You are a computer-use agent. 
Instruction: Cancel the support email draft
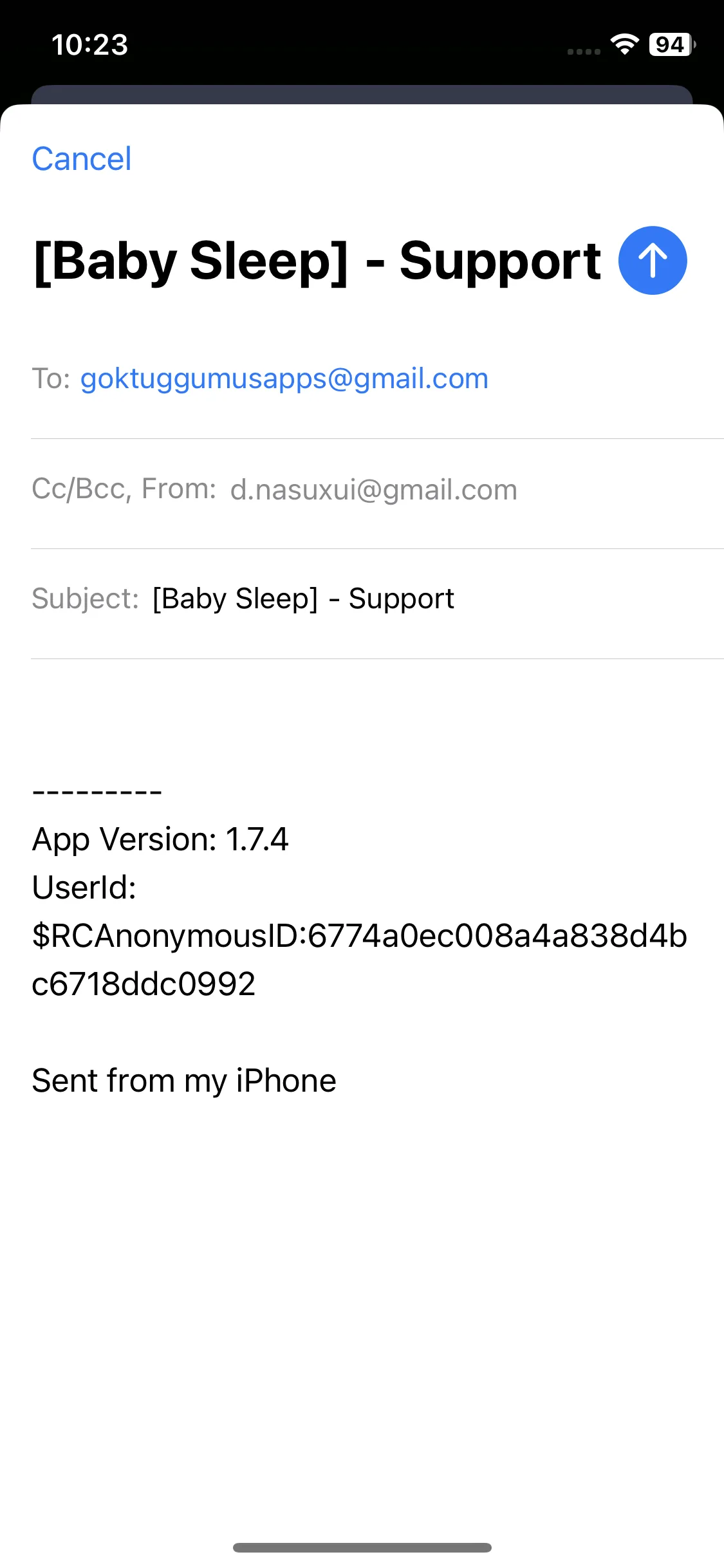tap(82, 159)
